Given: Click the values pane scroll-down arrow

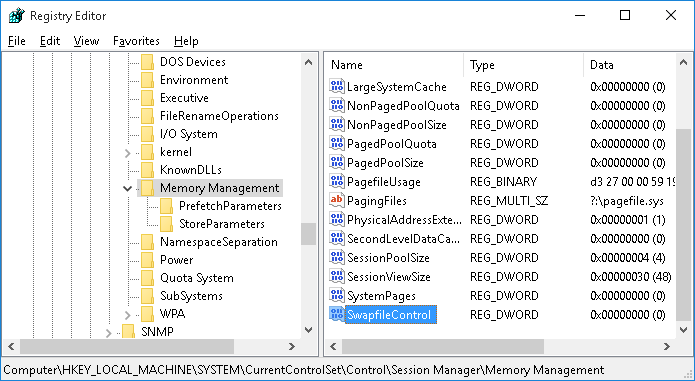Looking at the screenshot, I should tap(683, 330).
